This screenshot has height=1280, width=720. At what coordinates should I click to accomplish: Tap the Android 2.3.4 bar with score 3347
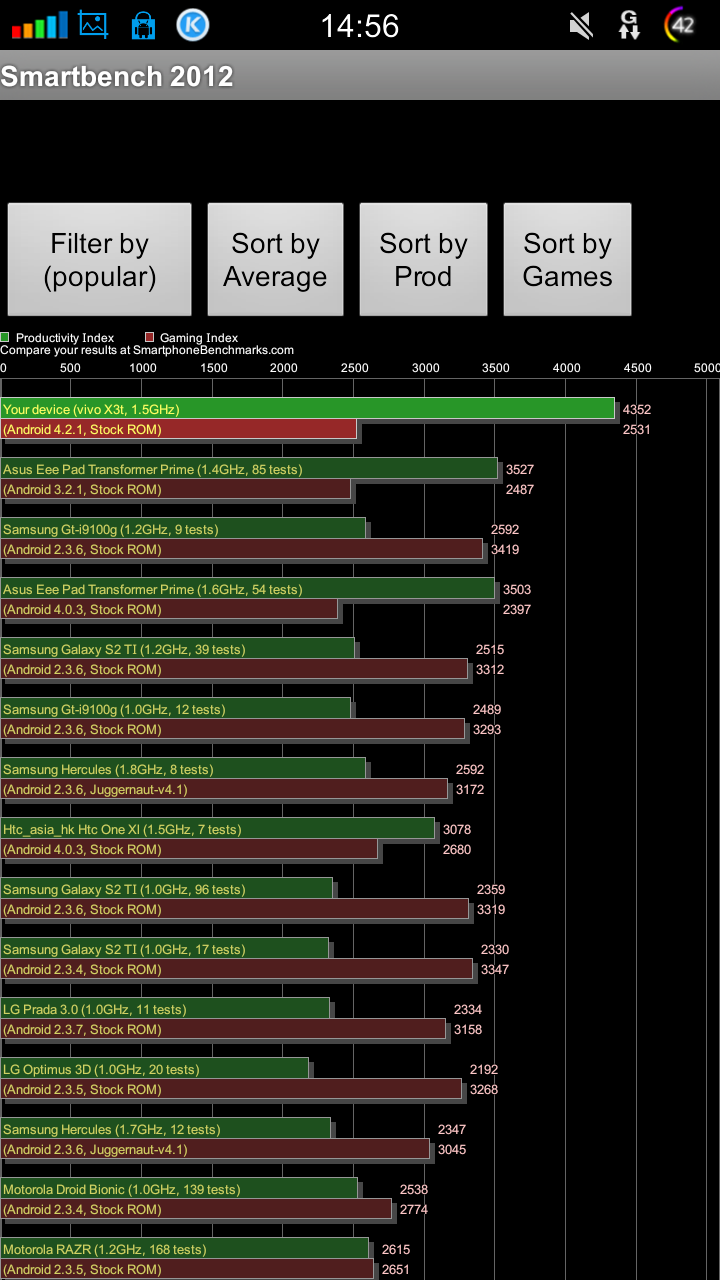click(237, 969)
